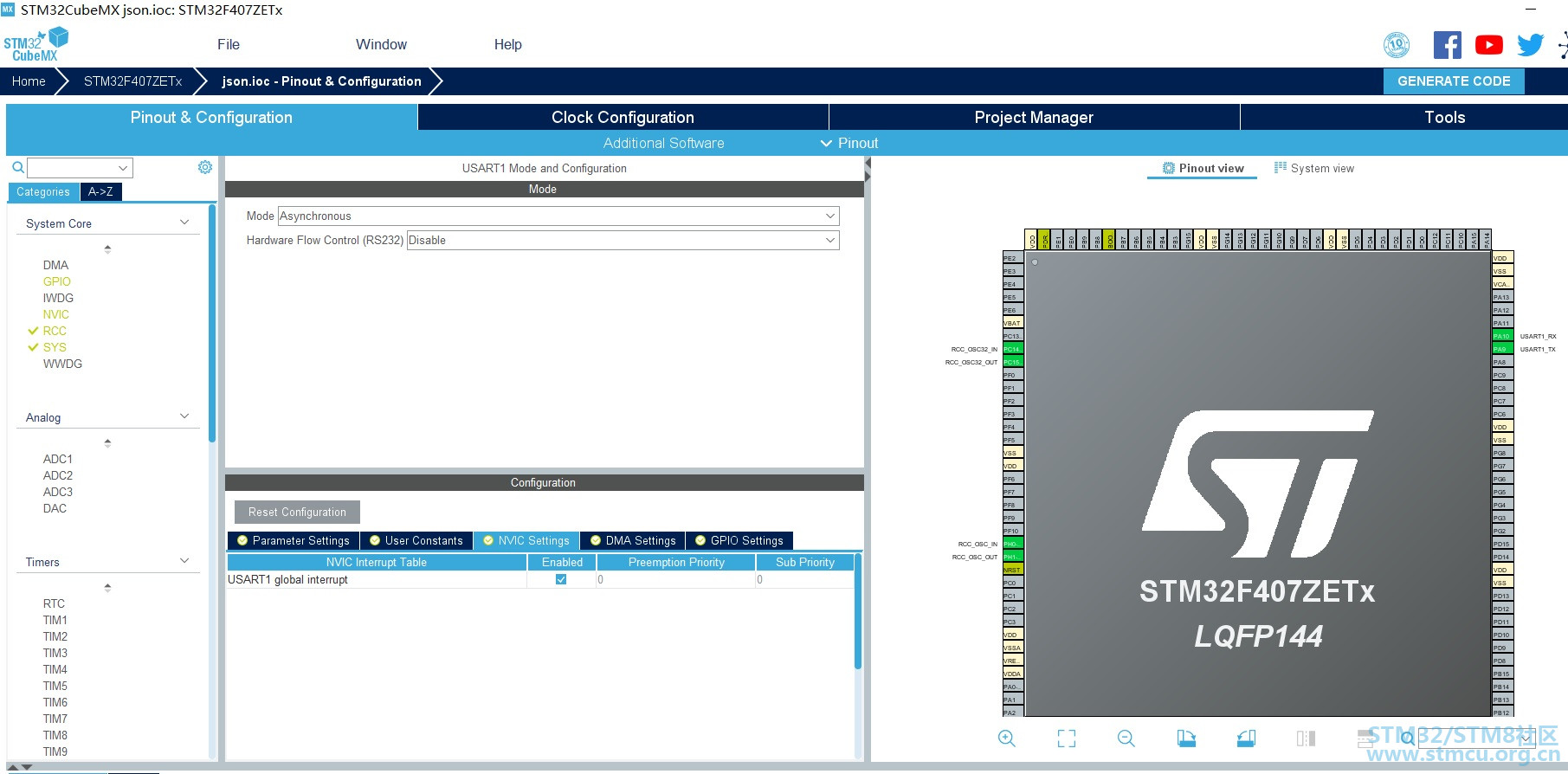Switch to the Project Manager tab
Image resolution: width=1568 pixels, height=774 pixels.
[x=1034, y=117]
